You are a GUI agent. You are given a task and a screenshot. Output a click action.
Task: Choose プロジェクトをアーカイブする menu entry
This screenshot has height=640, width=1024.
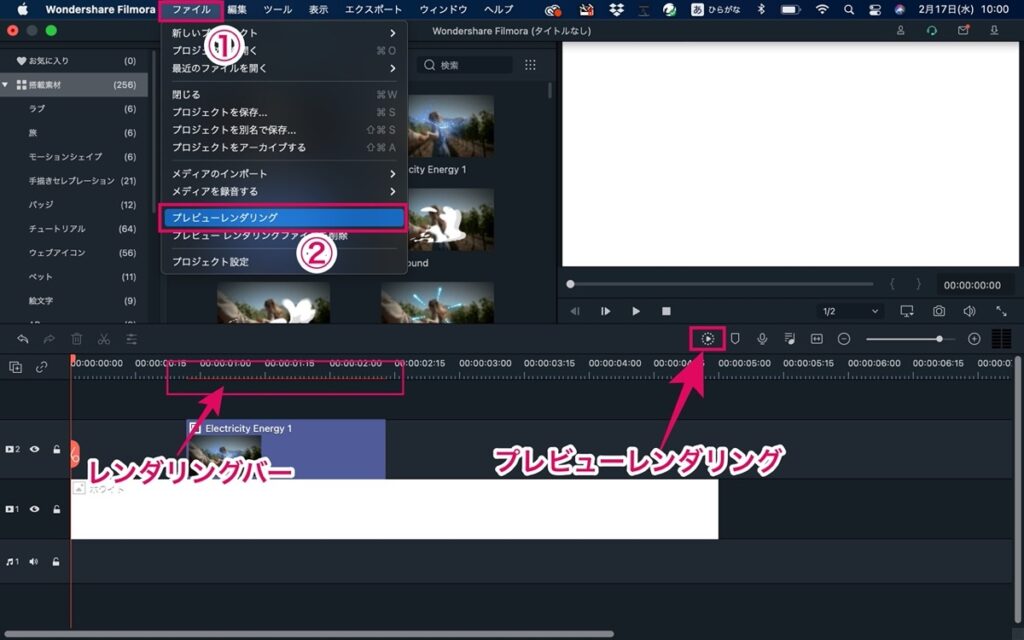283,148
